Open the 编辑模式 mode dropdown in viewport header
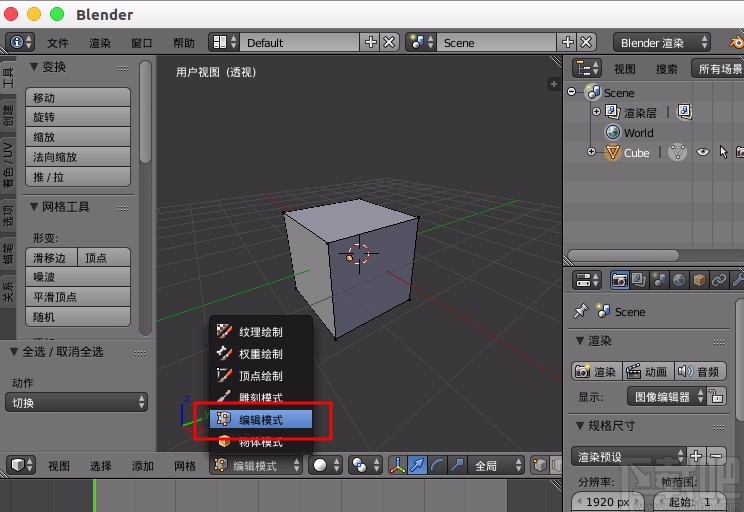744x512 pixels. (256, 465)
